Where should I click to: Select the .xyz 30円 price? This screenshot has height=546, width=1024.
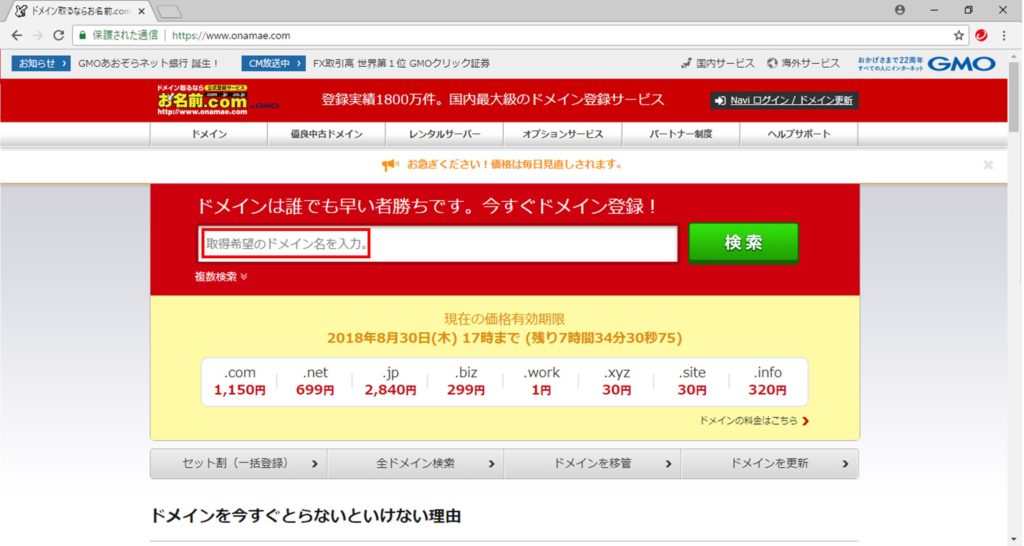[616, 381]
